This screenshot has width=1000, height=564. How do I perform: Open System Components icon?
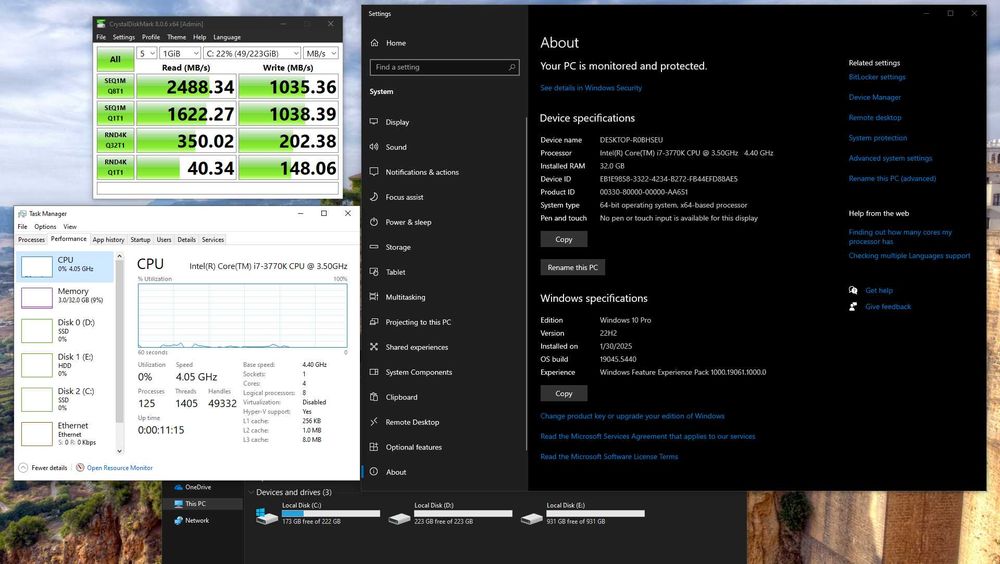[x=374, y=372]
